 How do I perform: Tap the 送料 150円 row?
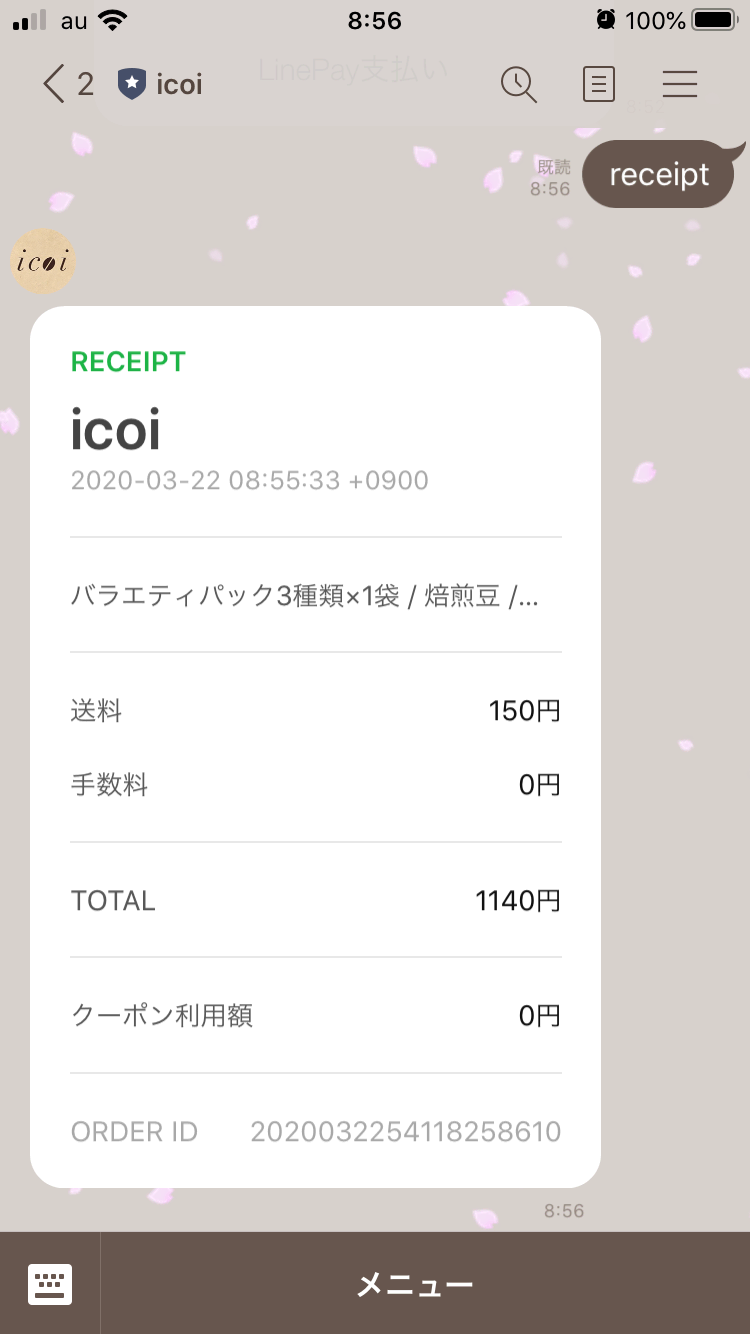315,712
